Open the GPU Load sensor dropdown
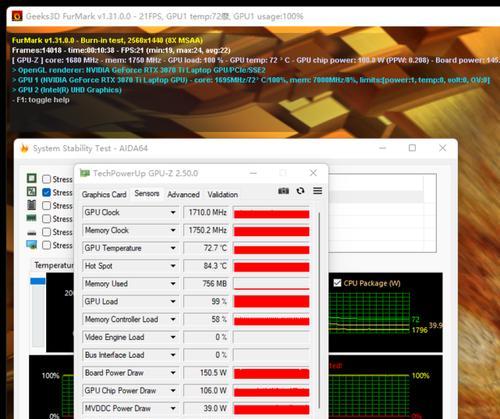 pyautogui.click(x=173, y=301)
